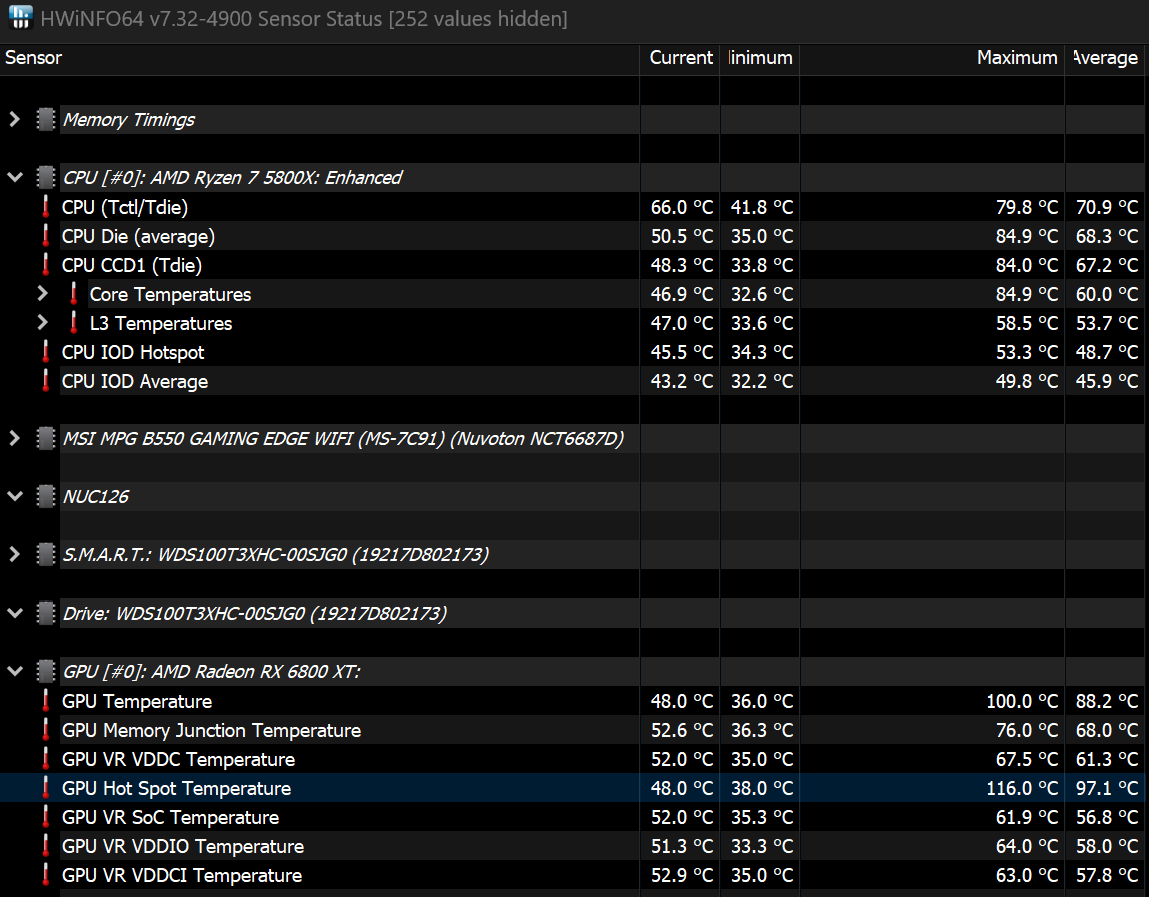
Task: Click the MSI MPG B550 chip icon
Action: tap(45, 438)
